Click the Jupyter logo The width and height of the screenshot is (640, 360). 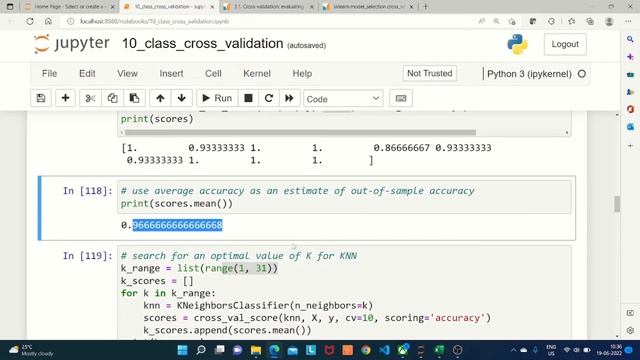coord(72,44)
